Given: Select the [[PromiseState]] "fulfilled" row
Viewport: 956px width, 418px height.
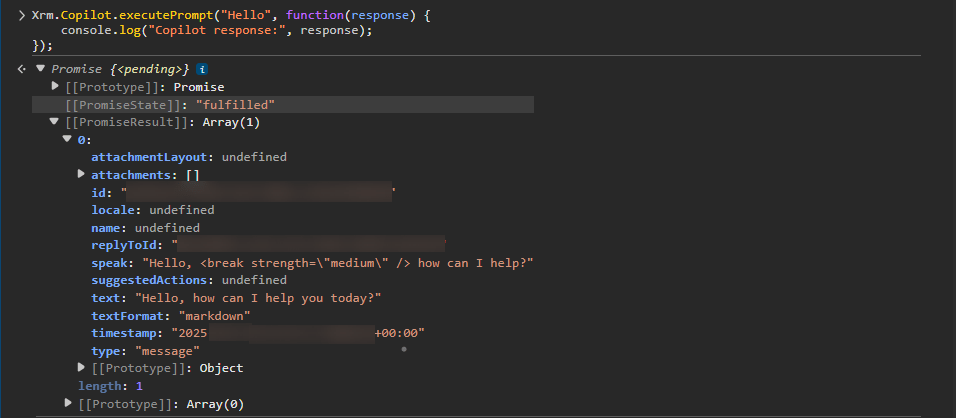Looking at the screenshot, I should pos(170,104).
